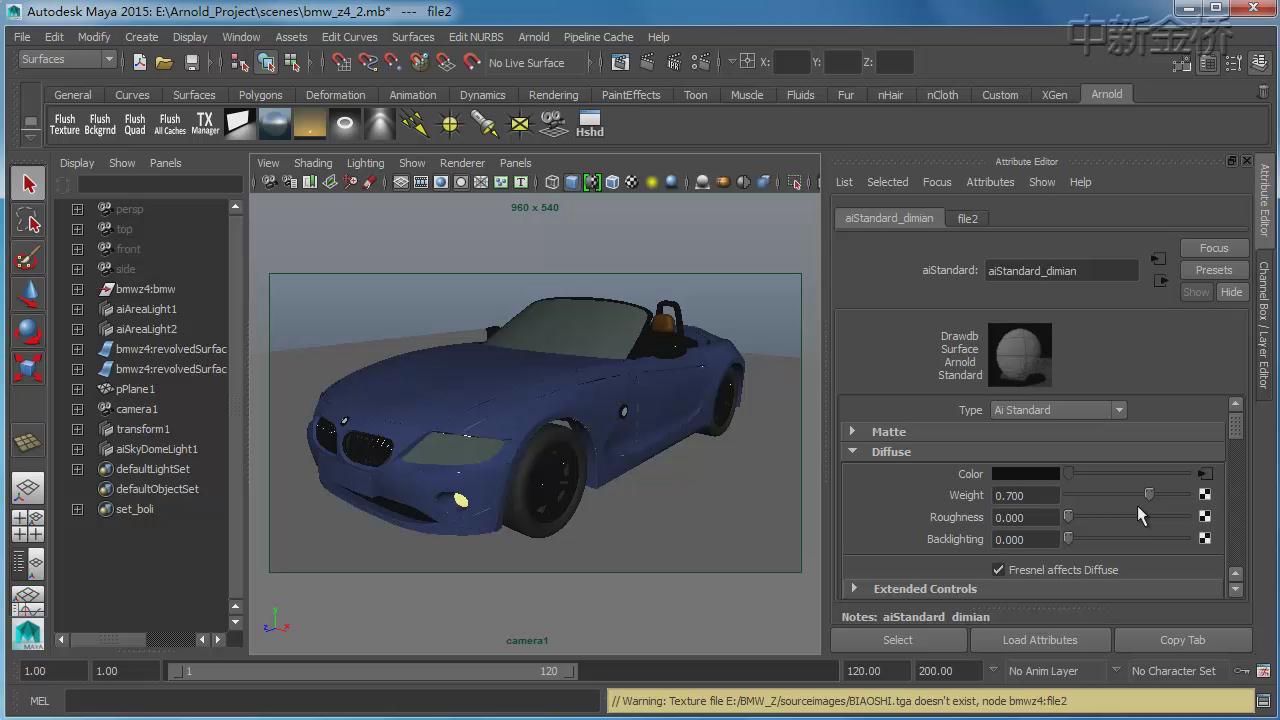This screenshot has height=720, width=1280.
Task: Click the Load Attributes button
Action: tap(1040, 640)
